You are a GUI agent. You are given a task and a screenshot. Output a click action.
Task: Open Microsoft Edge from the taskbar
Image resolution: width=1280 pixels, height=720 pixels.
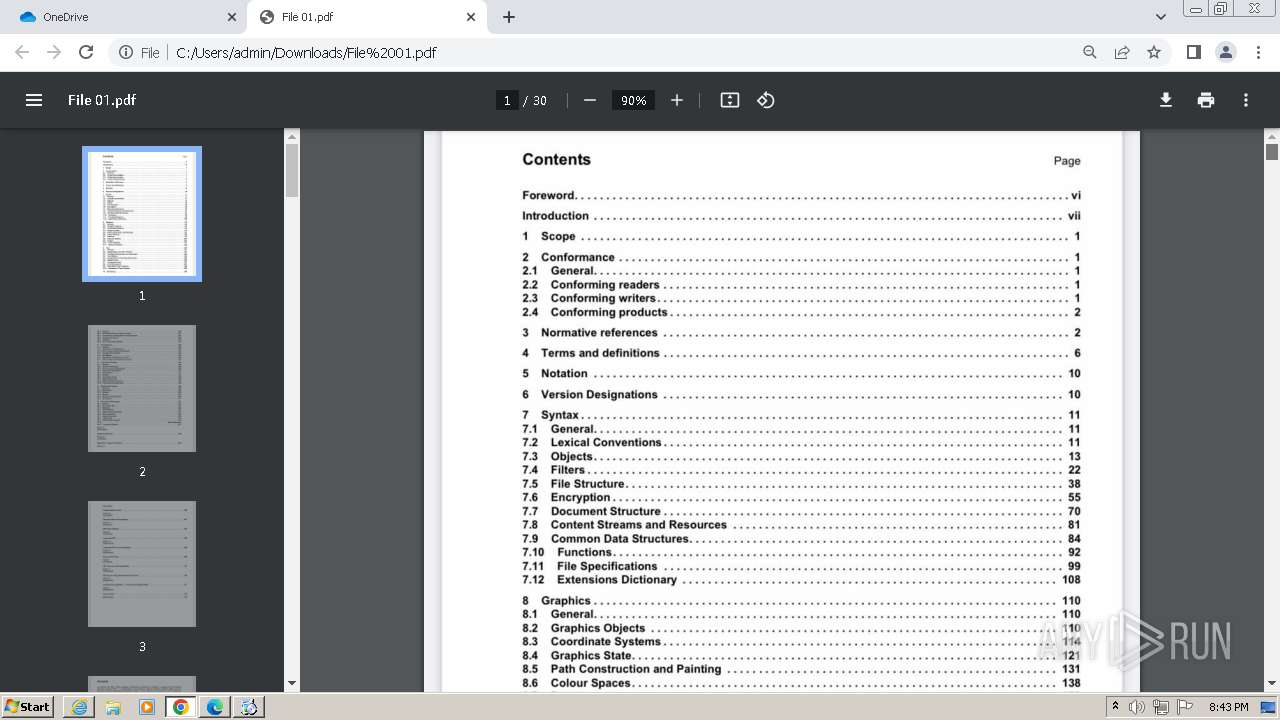[215, 707]
